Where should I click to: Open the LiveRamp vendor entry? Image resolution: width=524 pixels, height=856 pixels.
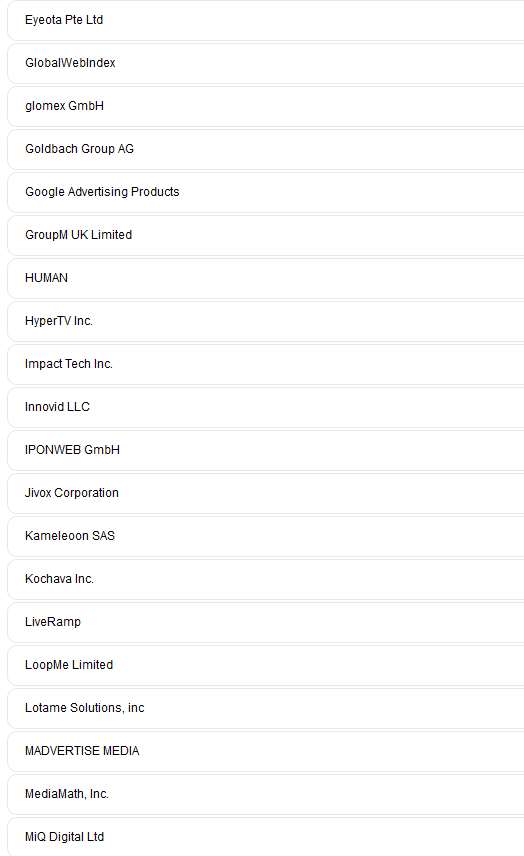tap(266, 622)
